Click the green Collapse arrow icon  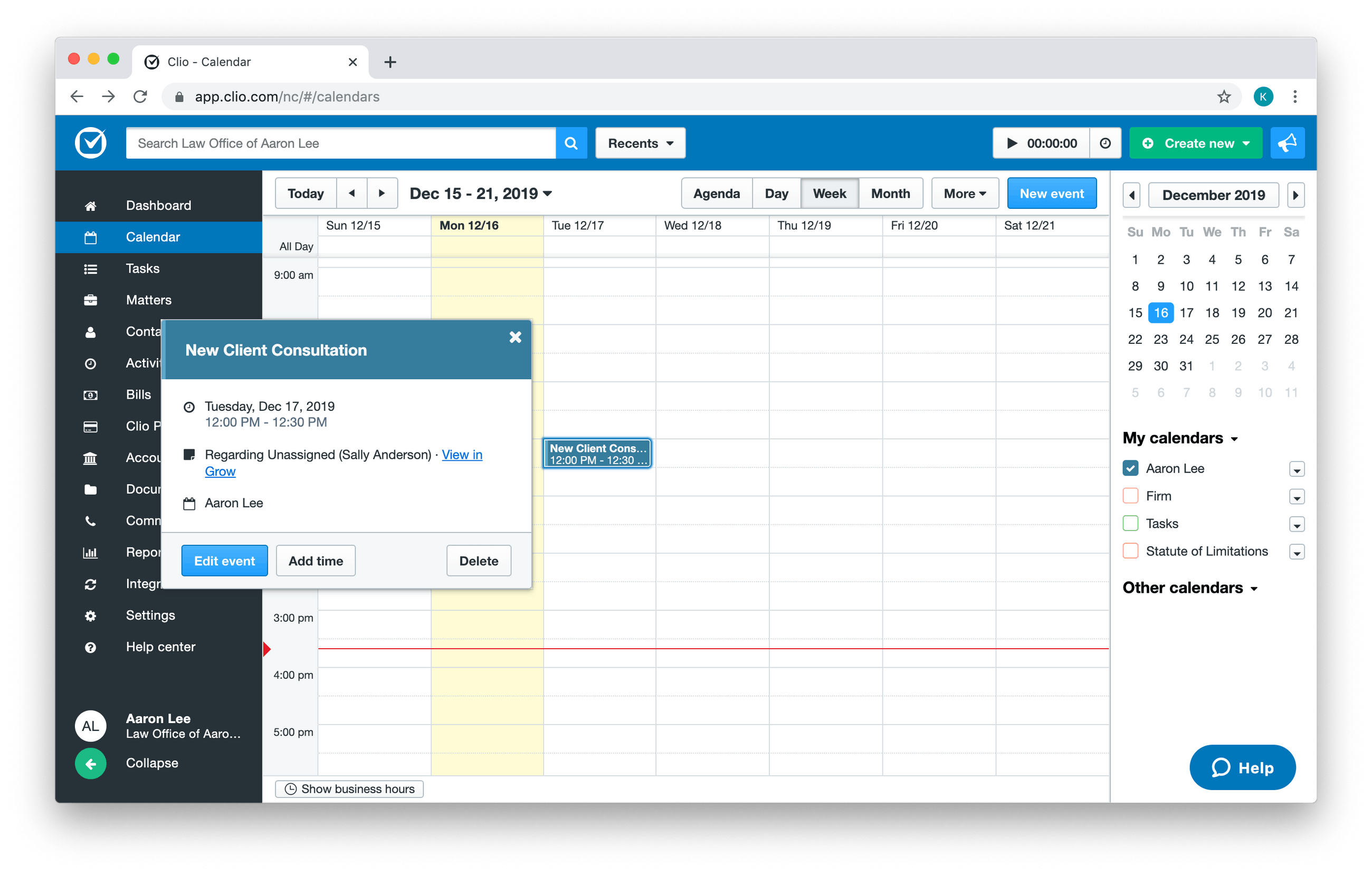[x=91, y=763]
